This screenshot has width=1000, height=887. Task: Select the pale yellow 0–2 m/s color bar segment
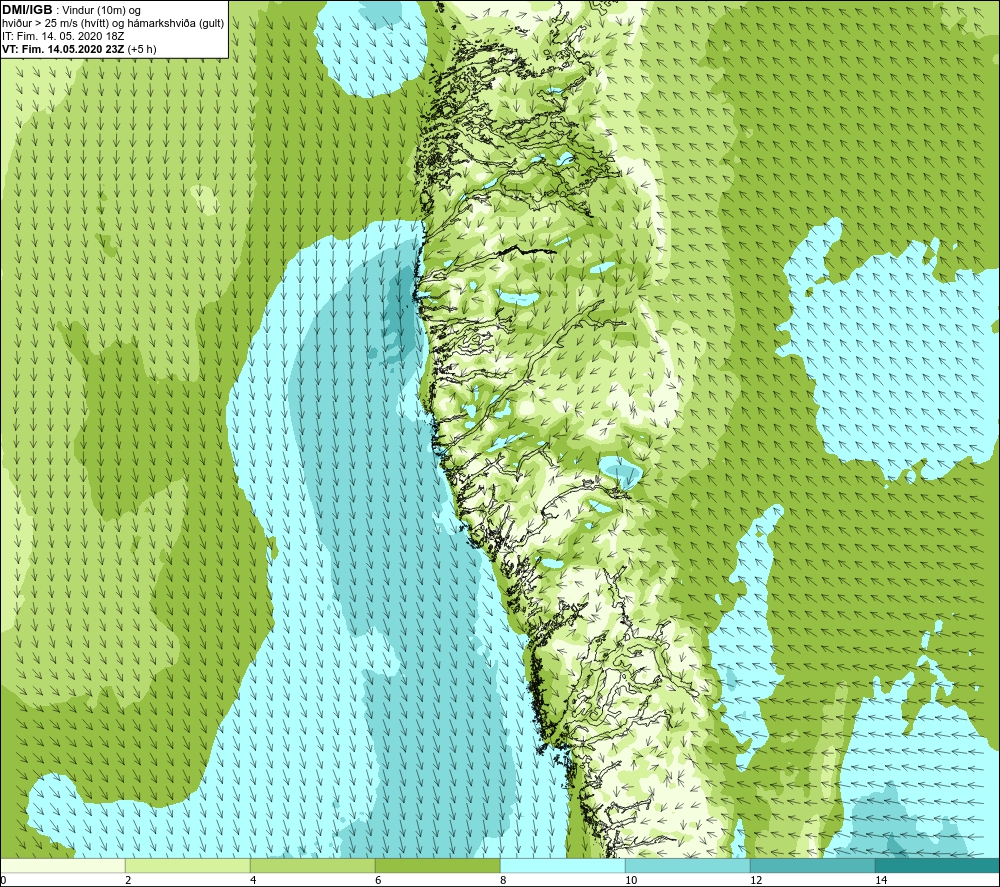[62, 865]
